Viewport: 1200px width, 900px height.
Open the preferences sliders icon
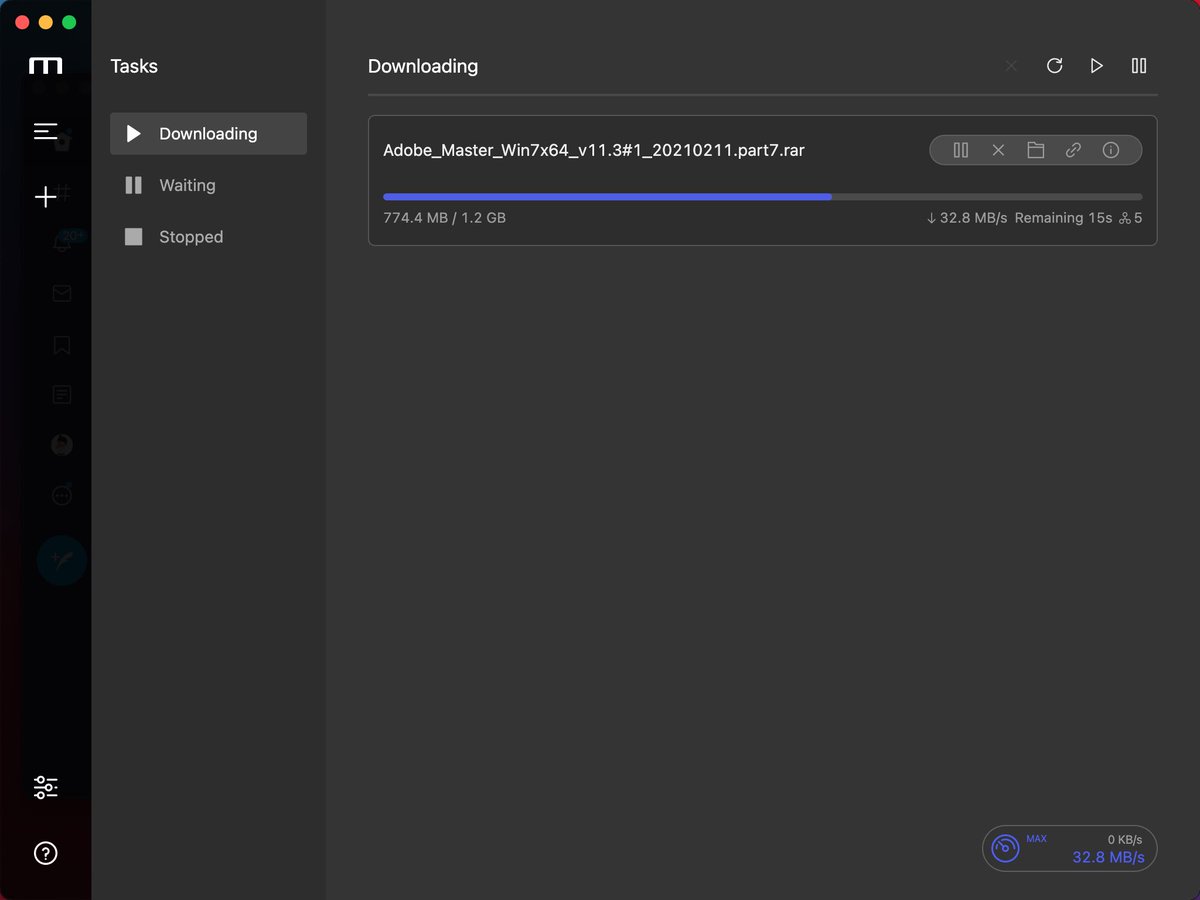(x=46, y=787)
